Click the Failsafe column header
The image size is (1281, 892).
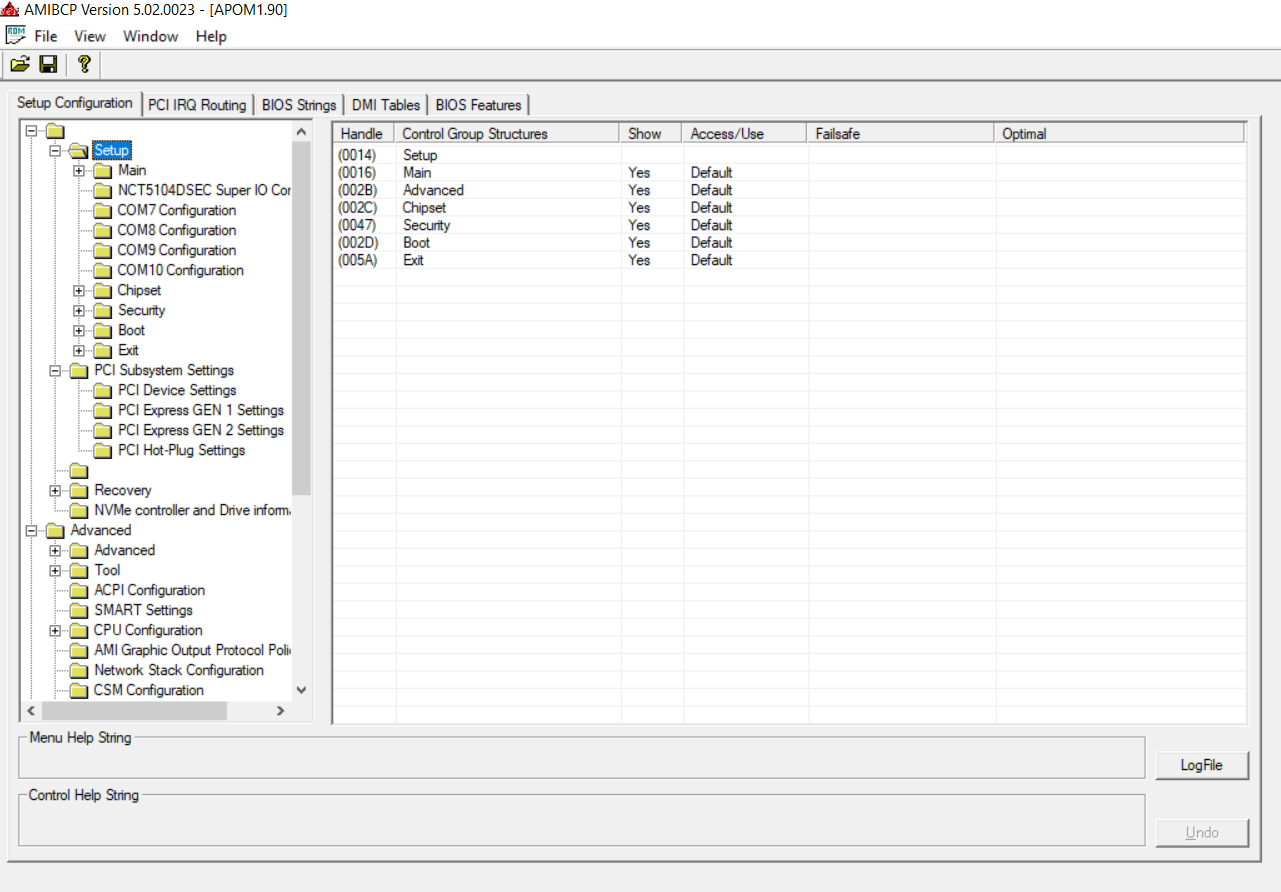902,133
